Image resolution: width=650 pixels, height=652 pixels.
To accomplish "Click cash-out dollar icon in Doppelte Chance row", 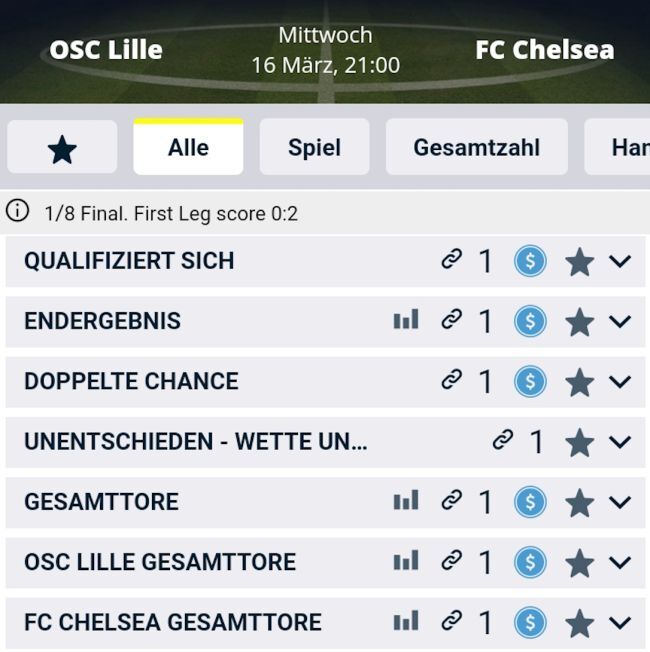I will (x=530, y=381).
